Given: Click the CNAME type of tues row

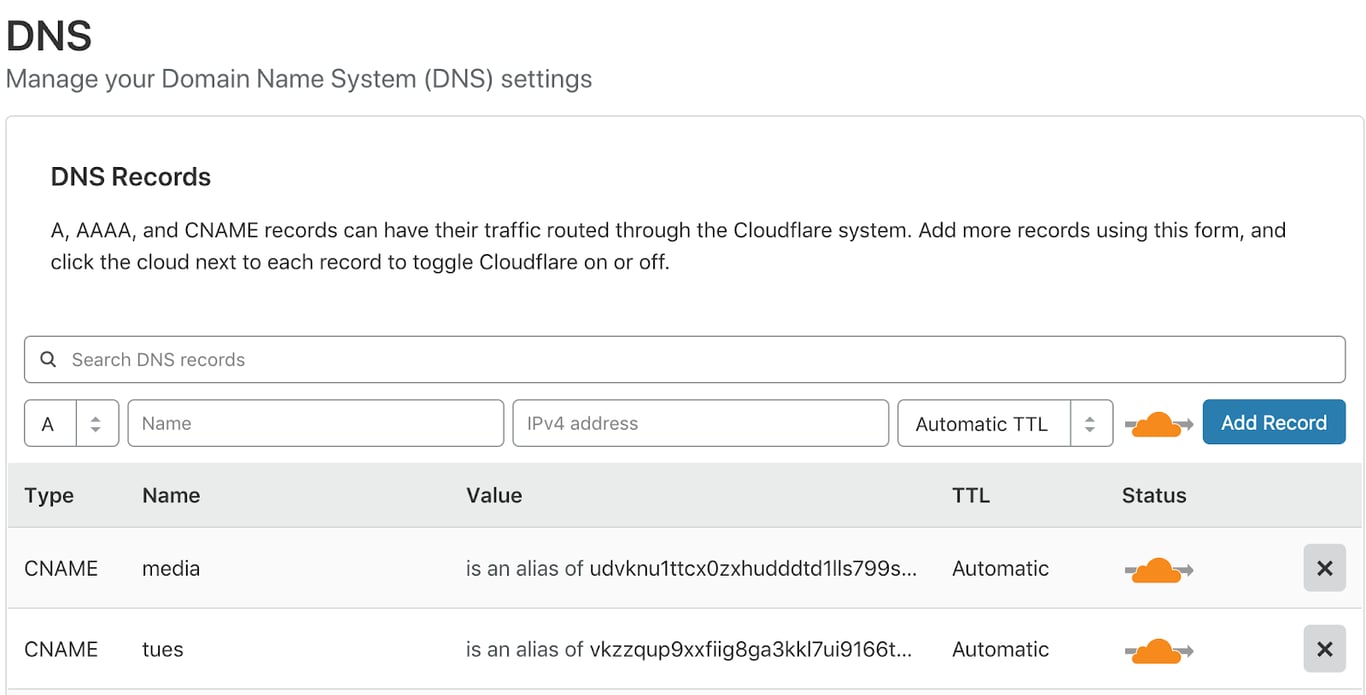Looking at the screenshot, I should pyautogui.click(x=61, y=649).
